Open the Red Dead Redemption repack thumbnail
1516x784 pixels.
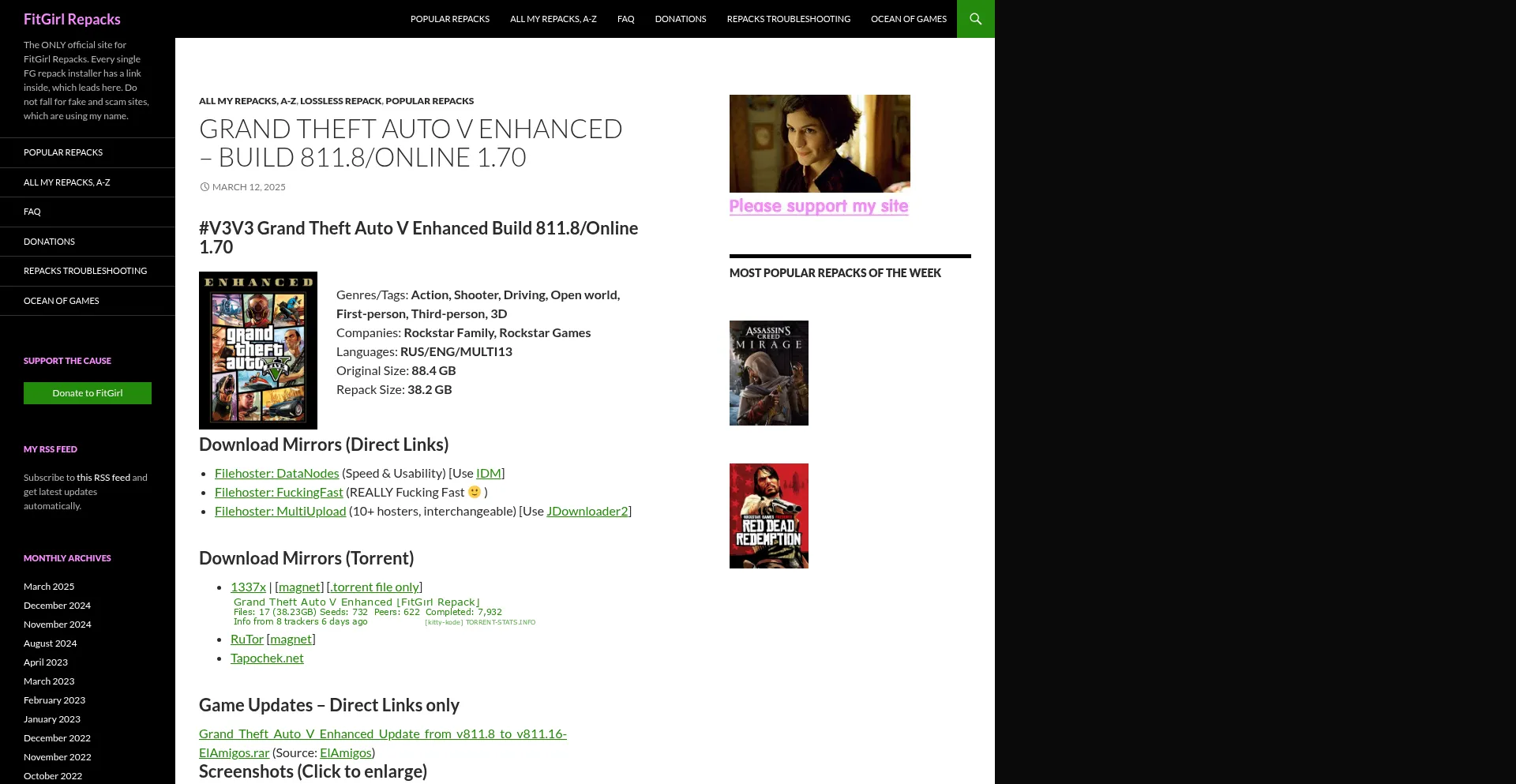click(768, 516)
